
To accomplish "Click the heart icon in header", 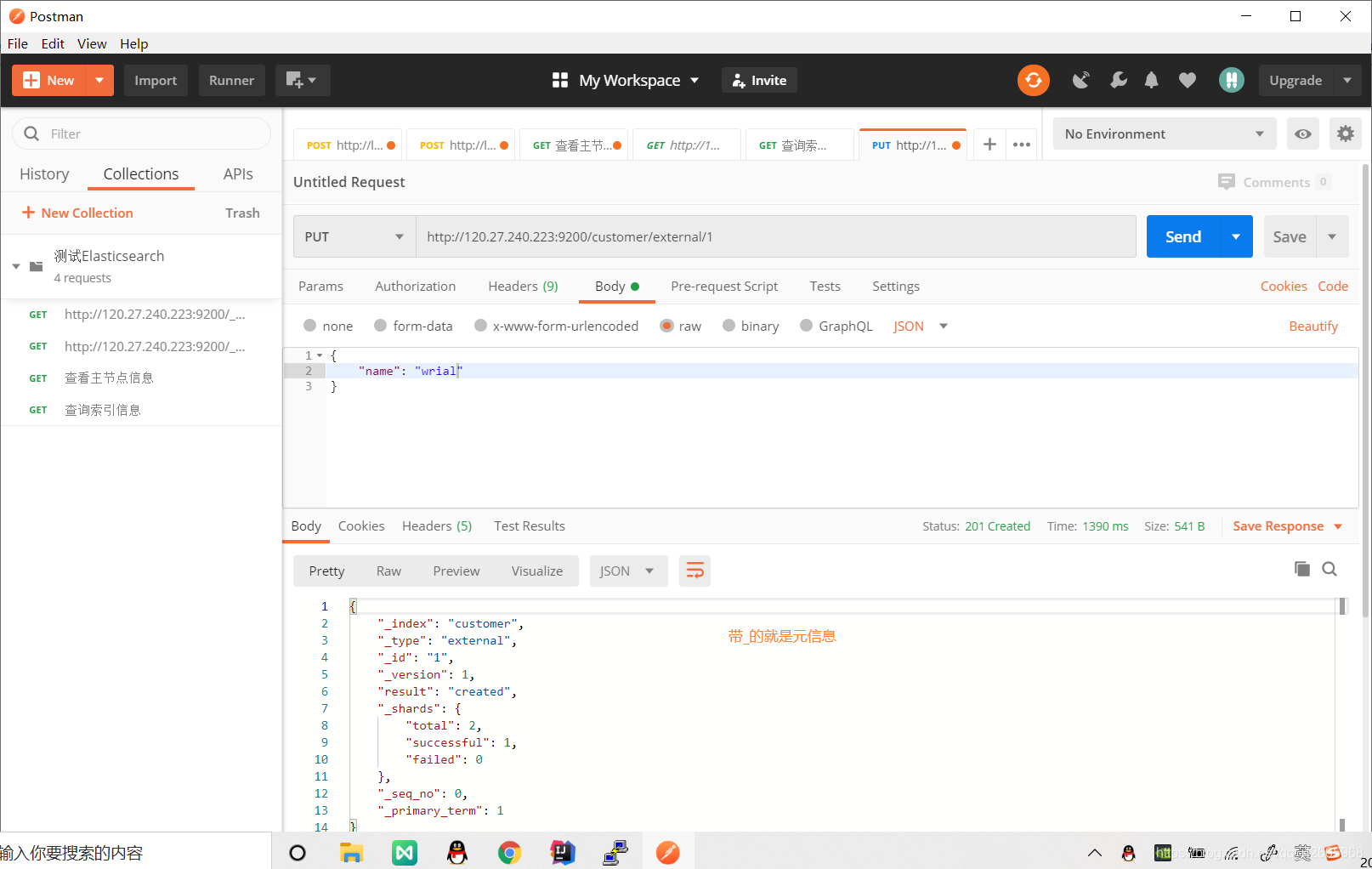I will coord(1188,80).
